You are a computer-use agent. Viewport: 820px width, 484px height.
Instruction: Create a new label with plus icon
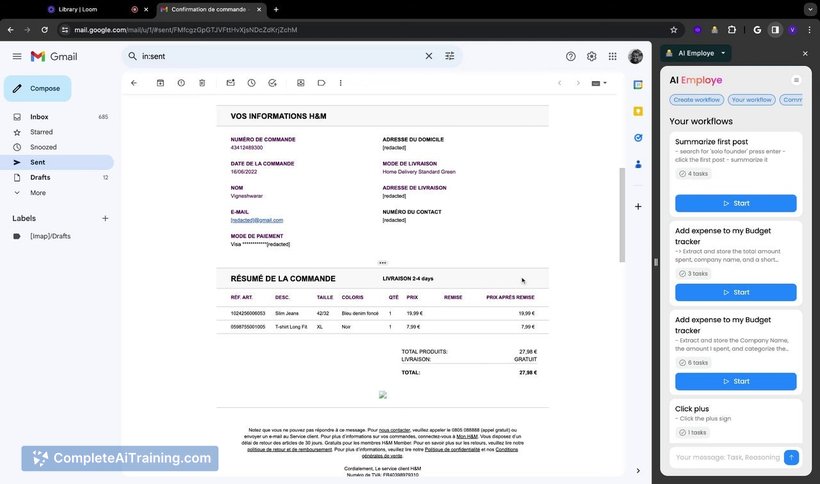pyautogui.click(x=105, y=218)
